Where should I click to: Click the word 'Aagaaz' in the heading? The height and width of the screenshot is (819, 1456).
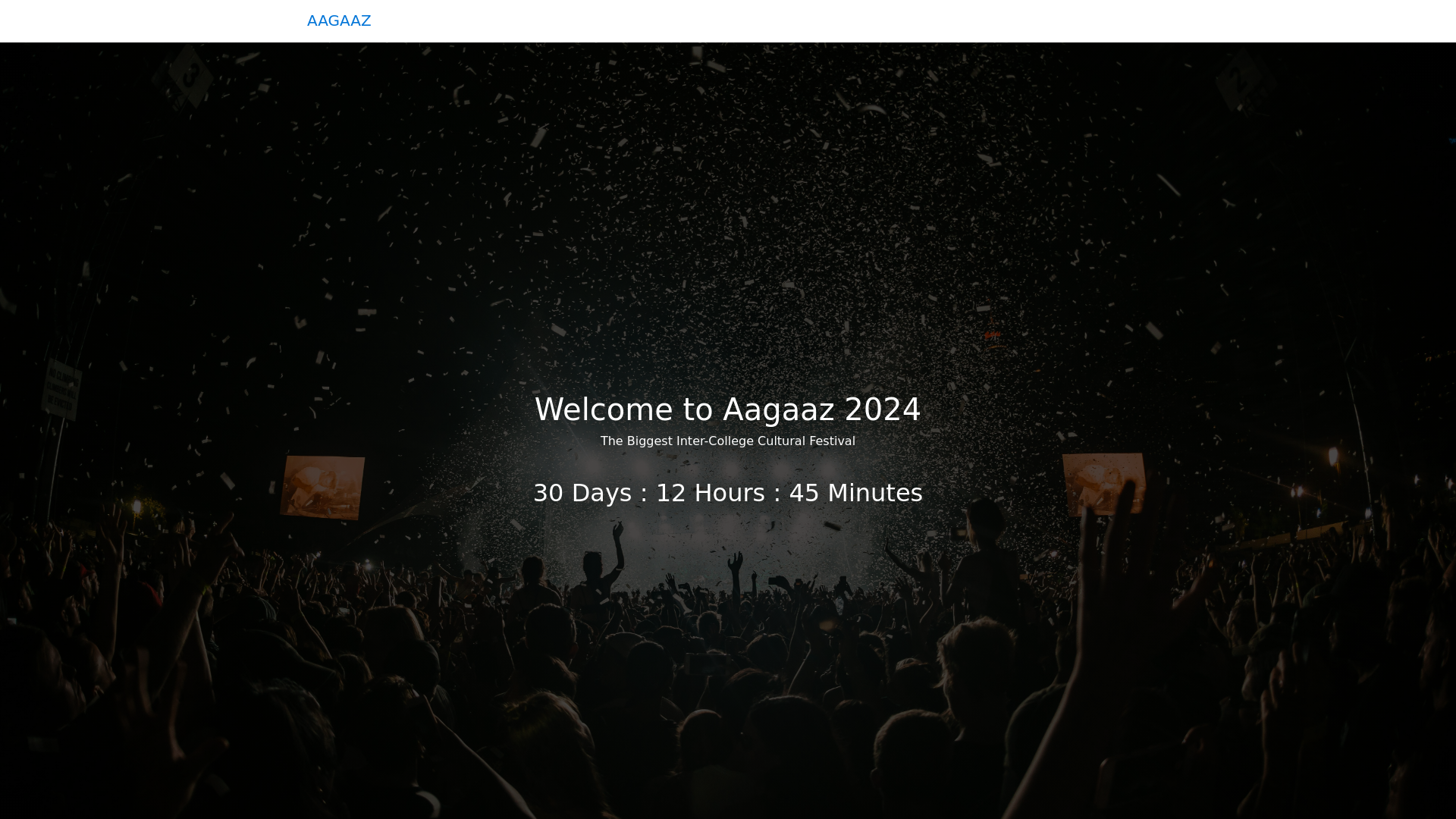pos(778,409)
